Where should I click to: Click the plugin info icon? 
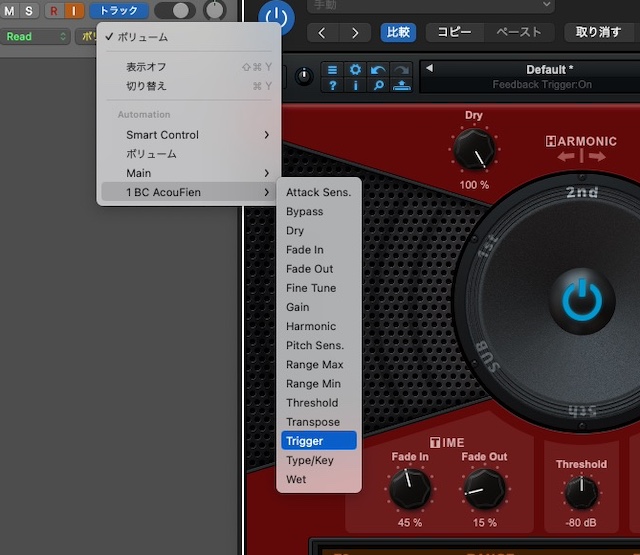355,86
